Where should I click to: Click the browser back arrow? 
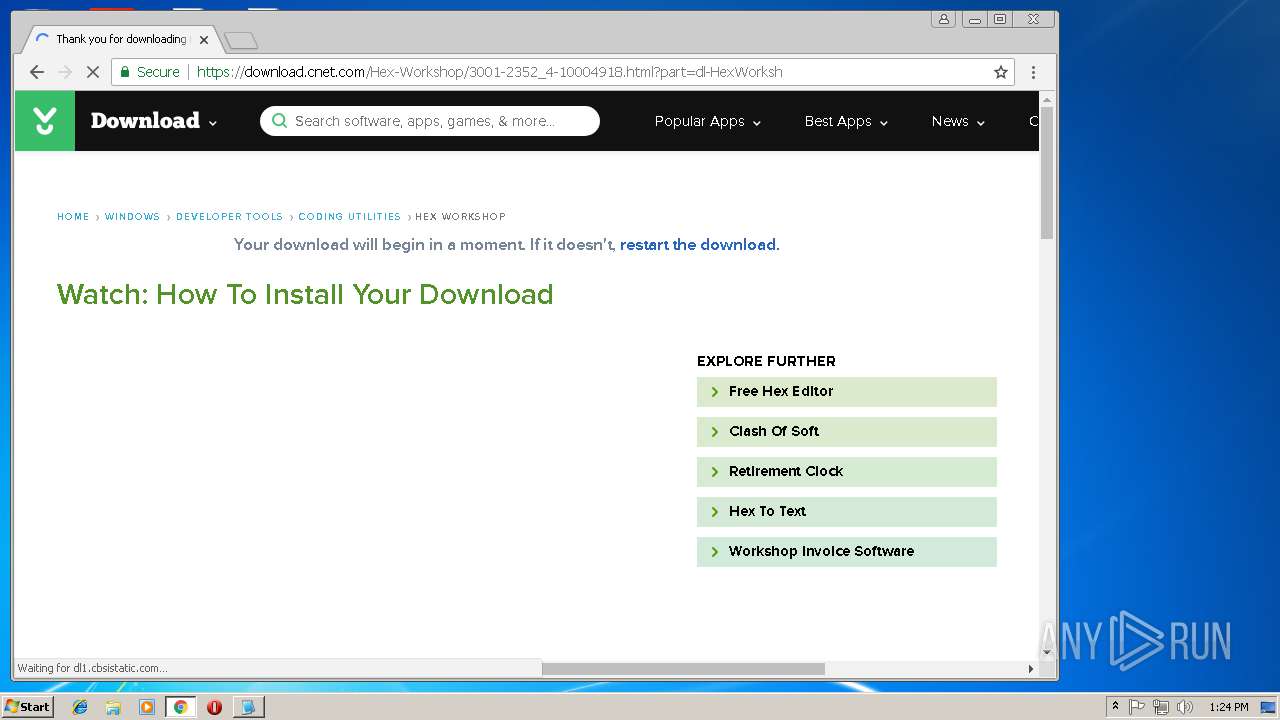click(37, 72)
